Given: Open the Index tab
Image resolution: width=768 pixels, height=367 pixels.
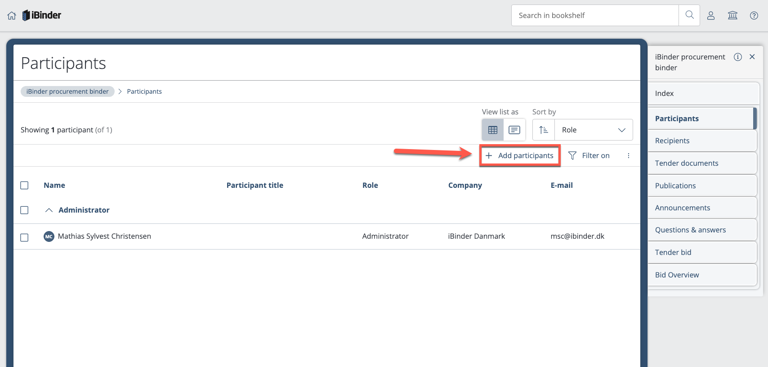Looking at the screenshot, I should pyautogui.click(x=702, y=93).
